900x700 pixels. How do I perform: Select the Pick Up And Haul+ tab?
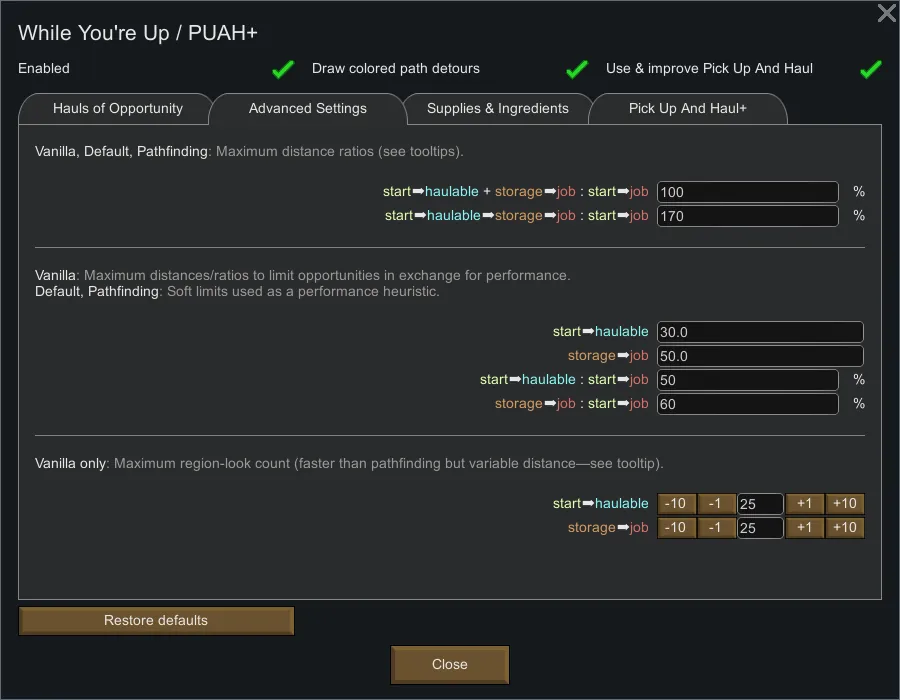687,109
